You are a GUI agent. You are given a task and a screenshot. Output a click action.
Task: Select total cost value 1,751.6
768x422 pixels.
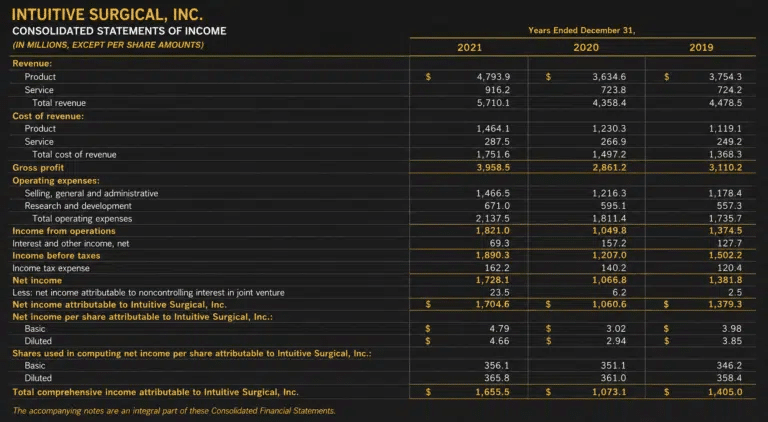tap(493, 155)
